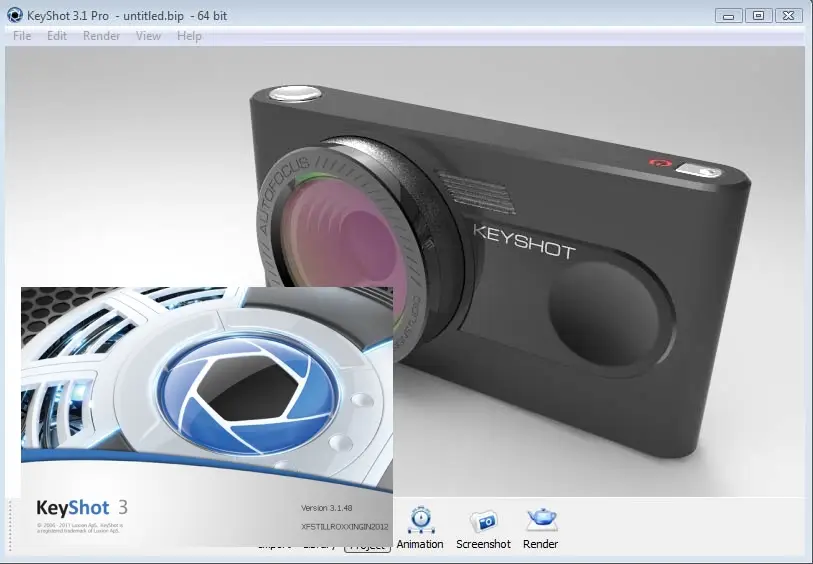Open the Help menu
Viewport: 813px width, 564px height.
click(189, 36)
